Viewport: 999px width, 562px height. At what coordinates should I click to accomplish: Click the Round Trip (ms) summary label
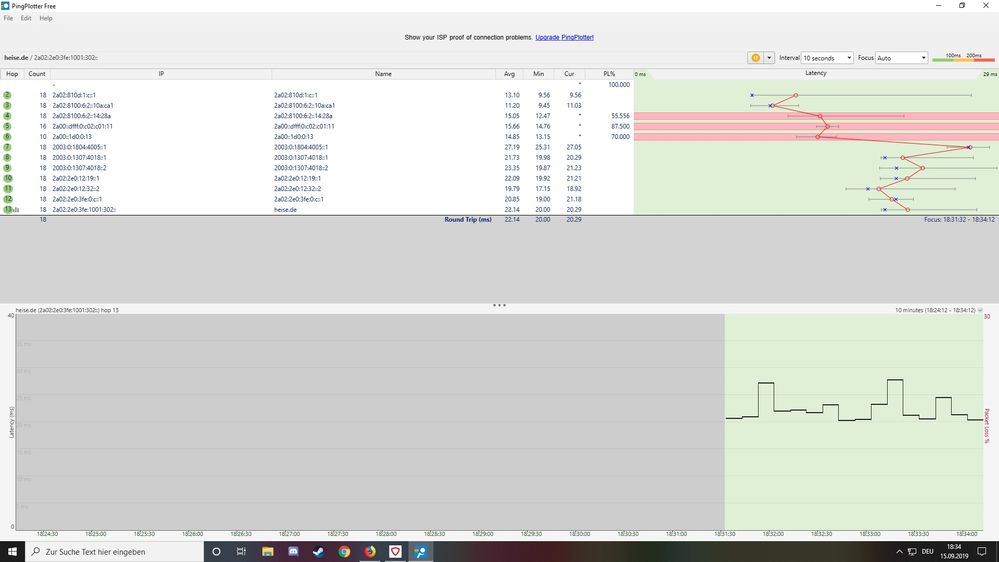tap(468, 219)
